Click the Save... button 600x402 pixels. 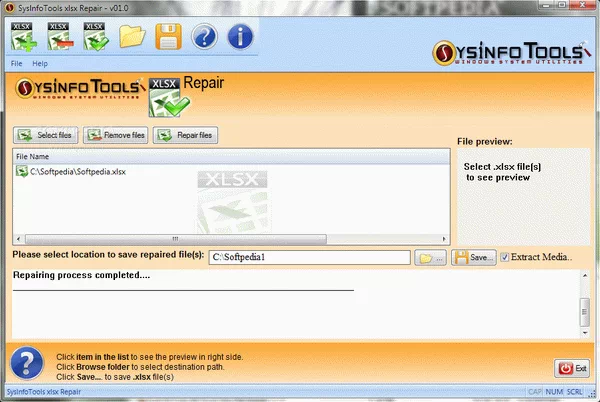474,258
